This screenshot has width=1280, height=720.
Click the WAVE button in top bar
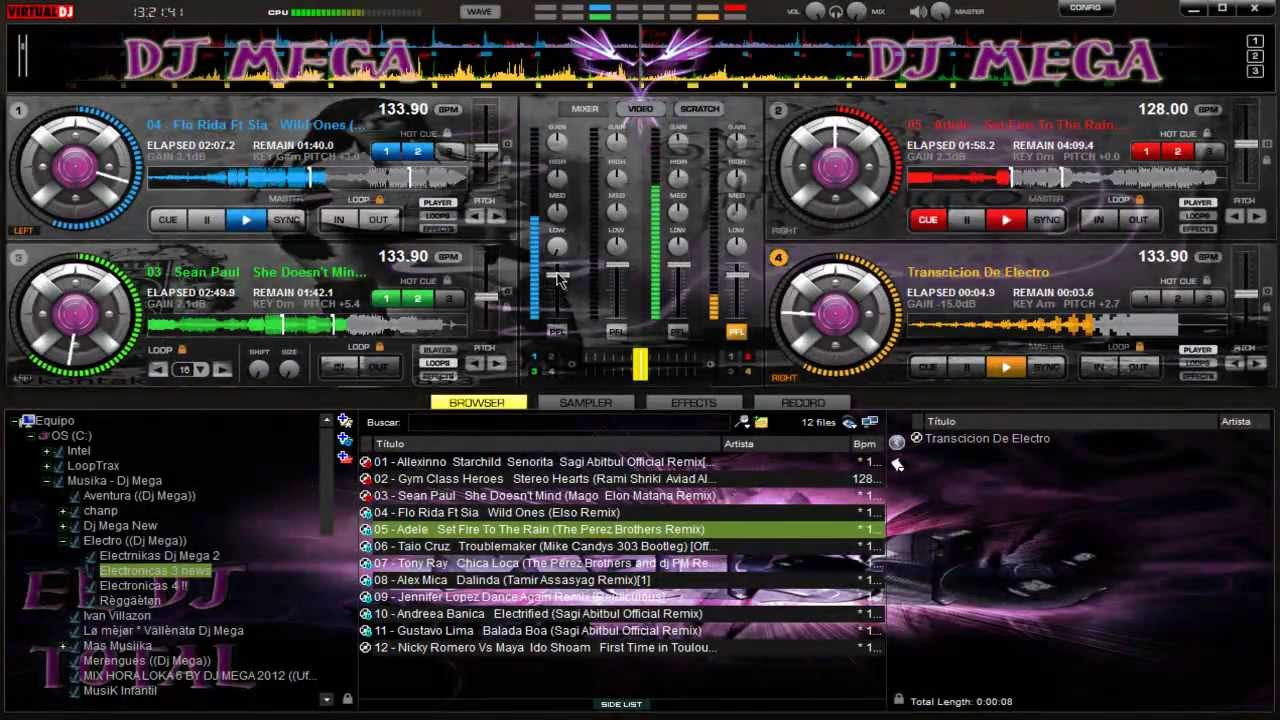[479, 12]
